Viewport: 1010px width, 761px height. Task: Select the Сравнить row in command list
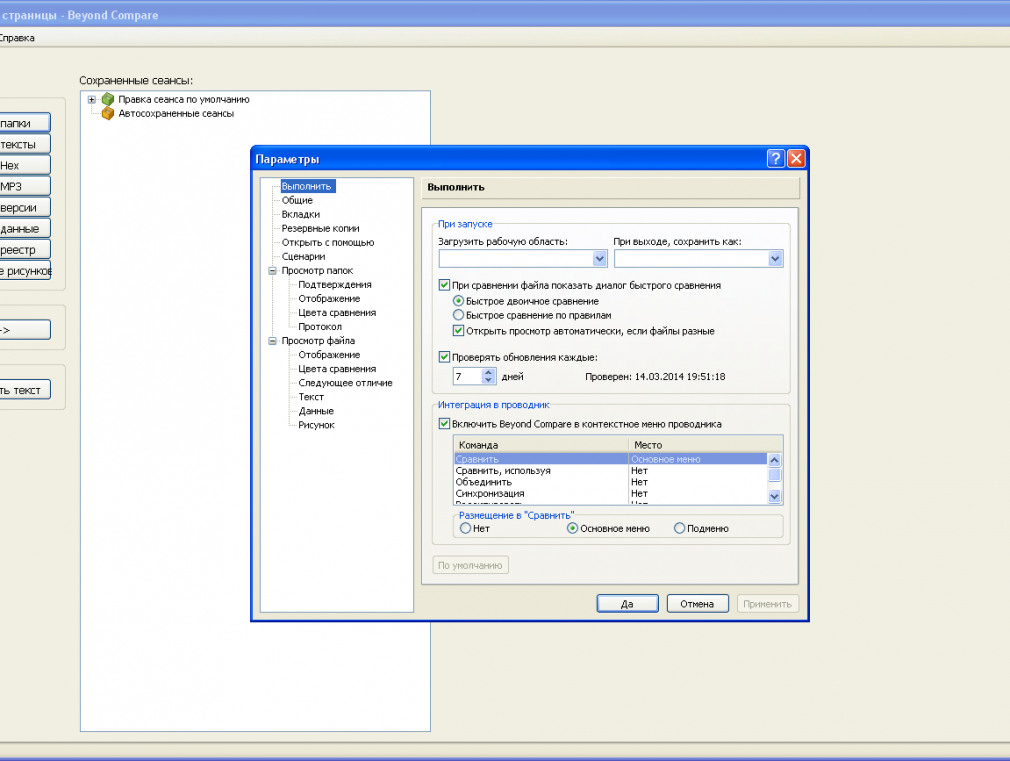pyautogui.click(x=610, y=459)
